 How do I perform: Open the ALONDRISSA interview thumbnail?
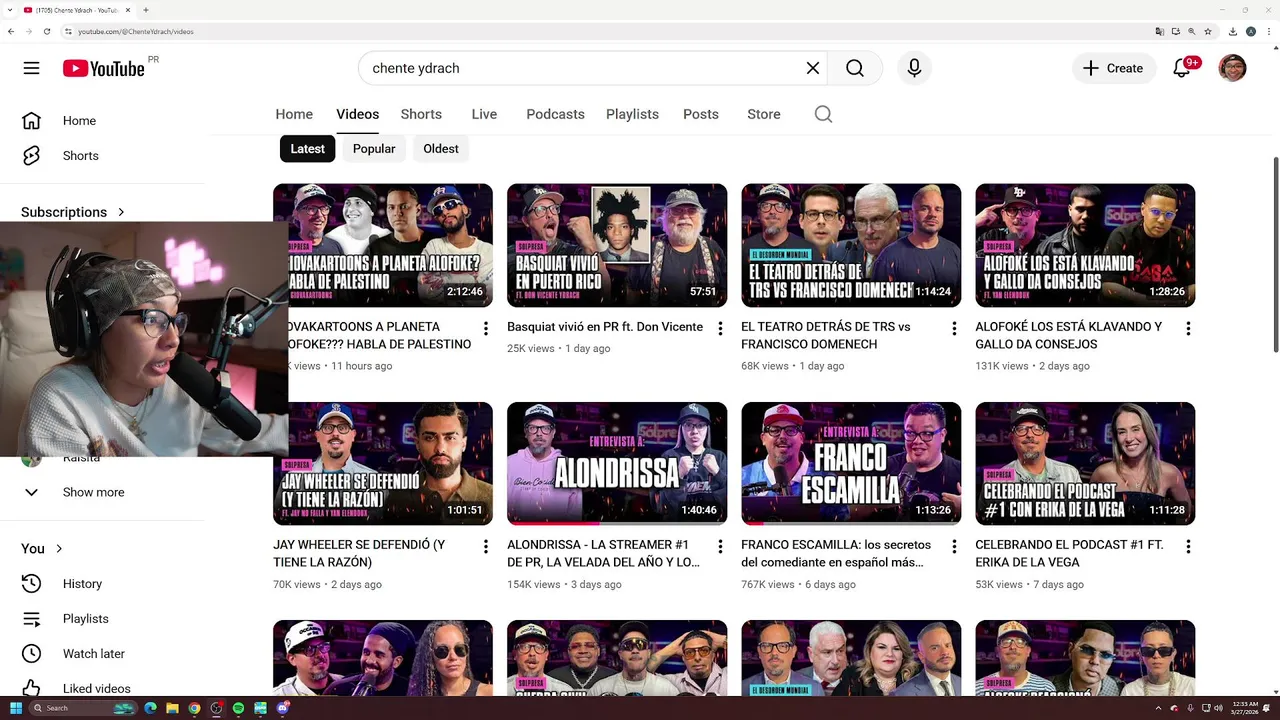pyautogui.click(x=617, y=464)
